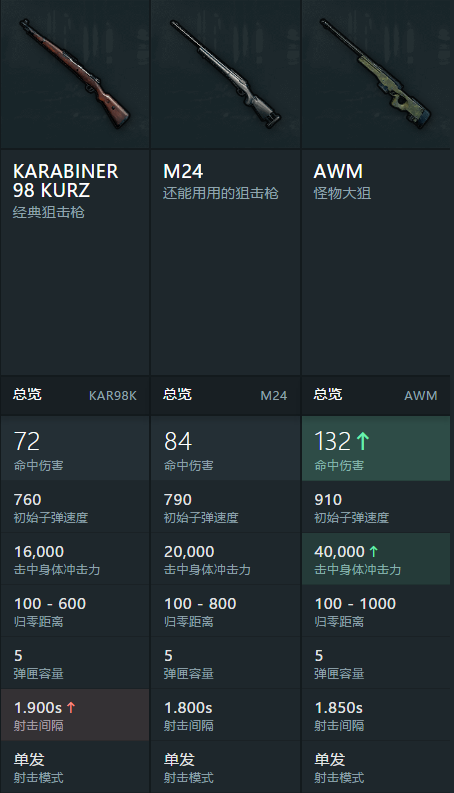Open the 总览 header labeled AWM
The height and width of the screenshot is (793, 454).
pos(376,395)
